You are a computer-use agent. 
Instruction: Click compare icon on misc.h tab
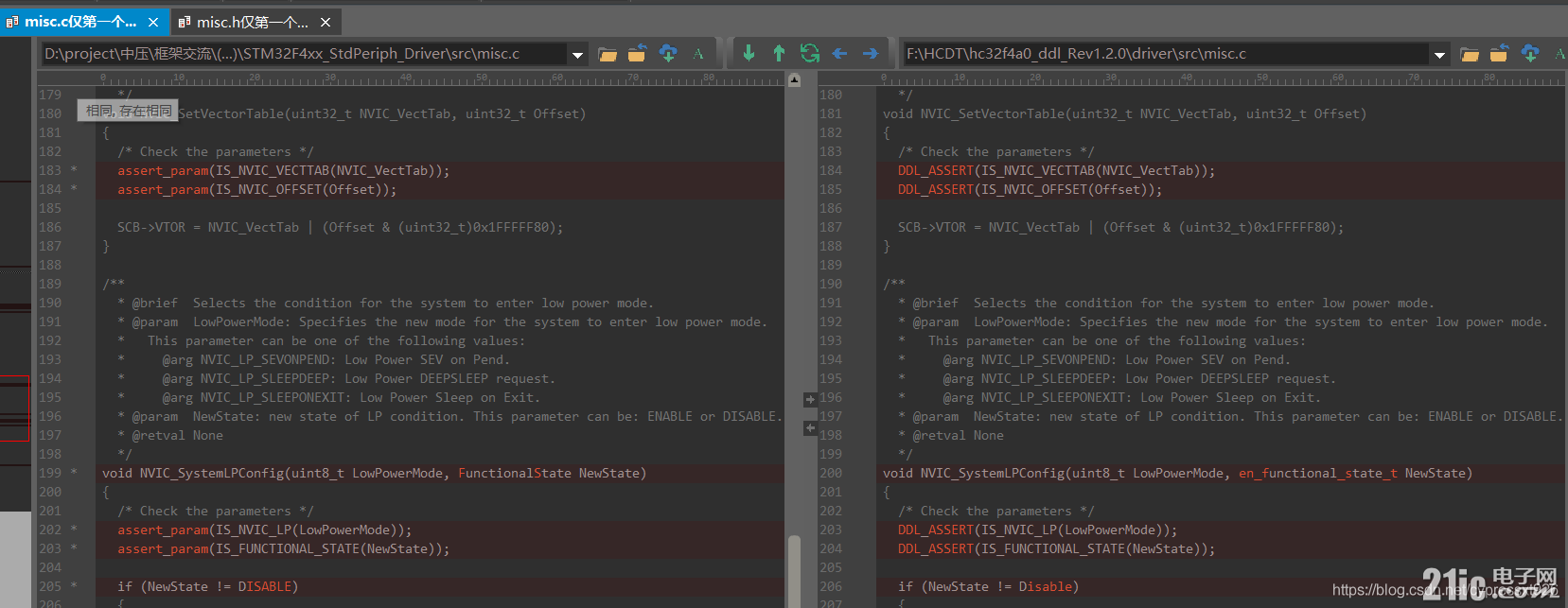coord(184,21)
